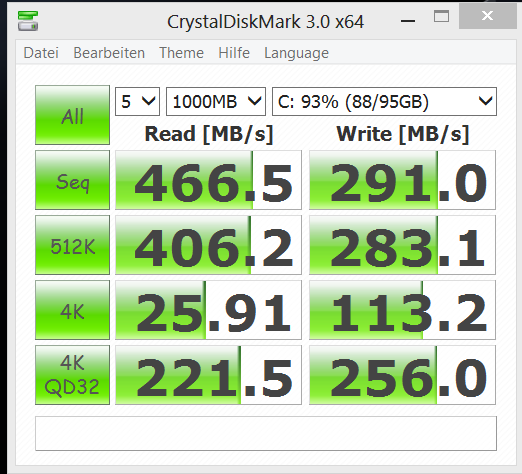This screenshot has width=522, height=474.
Task: Click the 4K QD32 write result 256.0
Action: (402, 375)
